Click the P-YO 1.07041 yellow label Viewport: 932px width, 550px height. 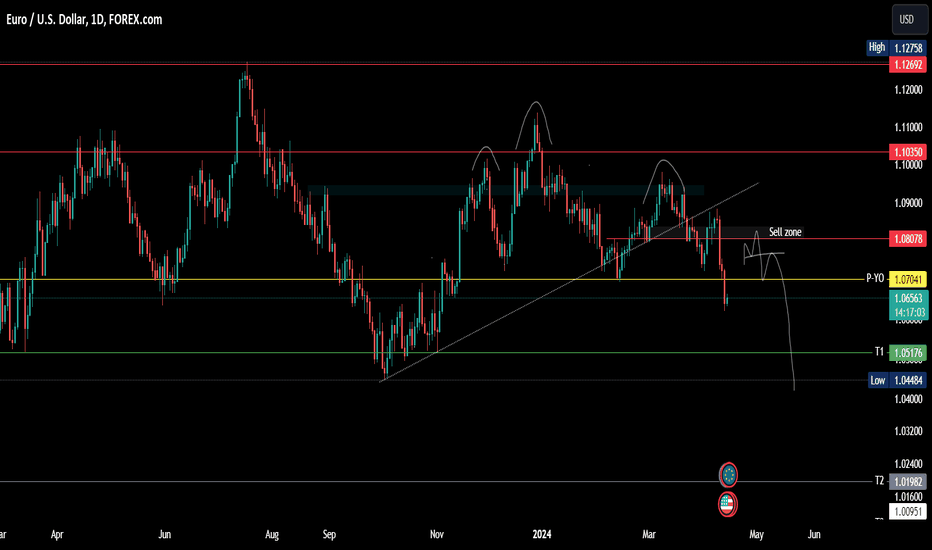[x=896, y=279]
